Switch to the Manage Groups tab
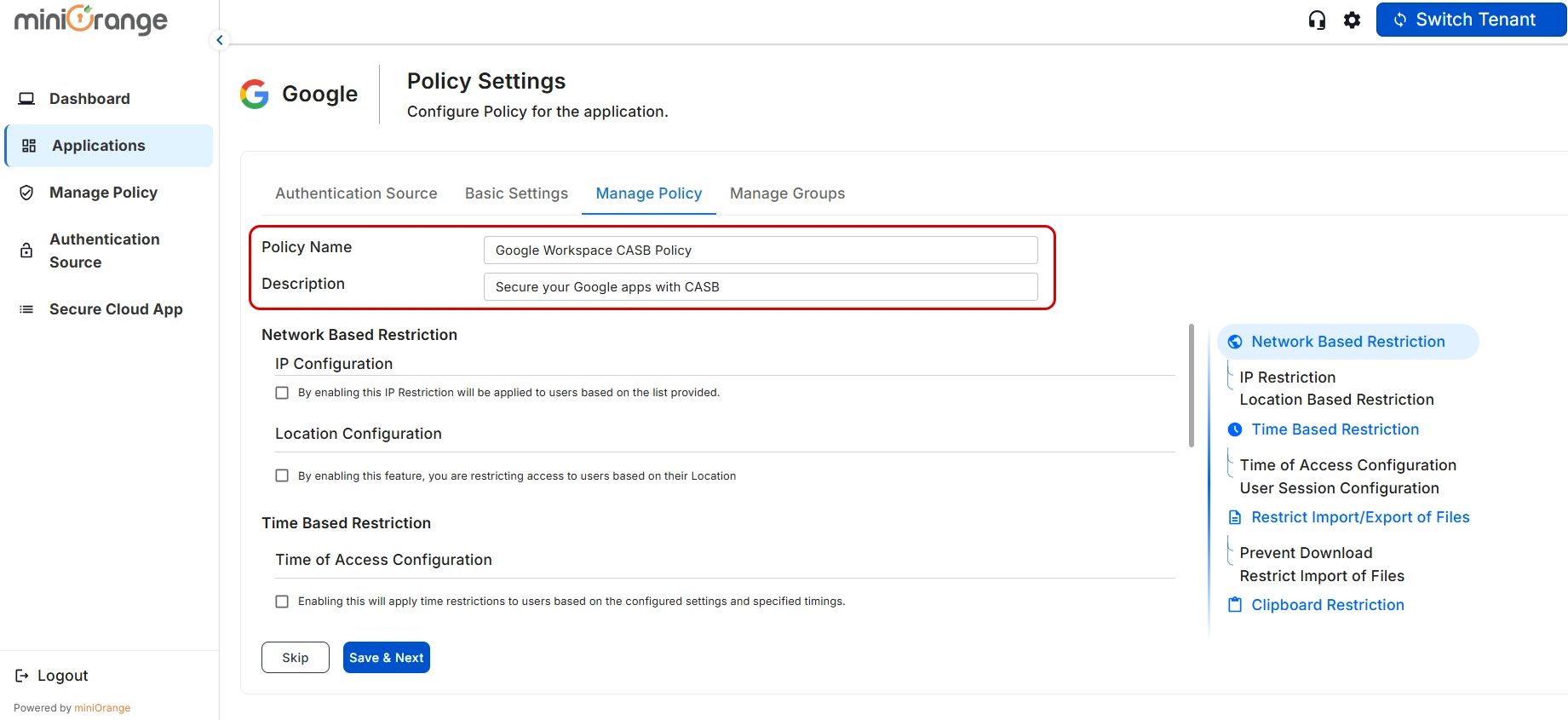 tap(787, 193)
